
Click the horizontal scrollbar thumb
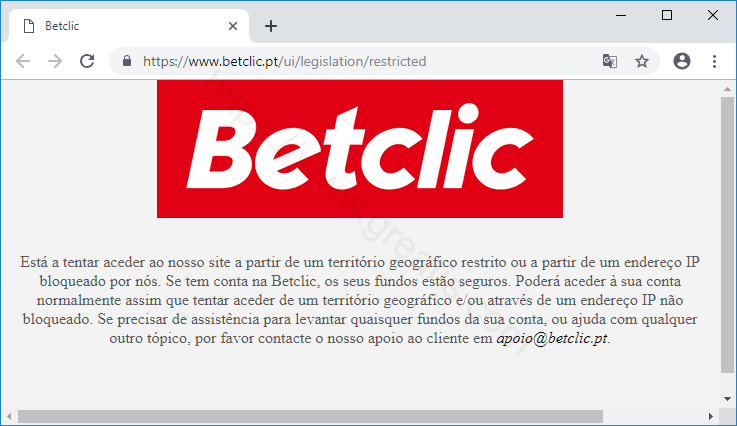[x=310, y=417]
